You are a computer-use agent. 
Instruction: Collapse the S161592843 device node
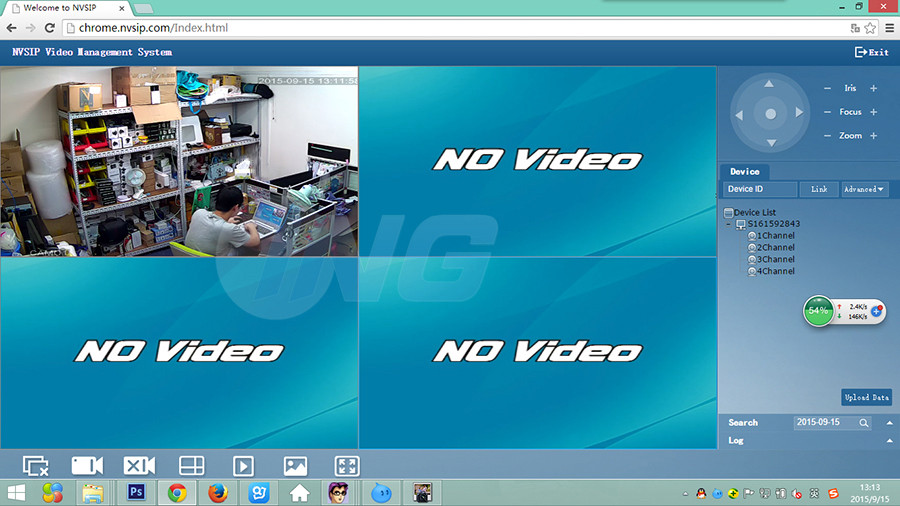pos(729,224)
